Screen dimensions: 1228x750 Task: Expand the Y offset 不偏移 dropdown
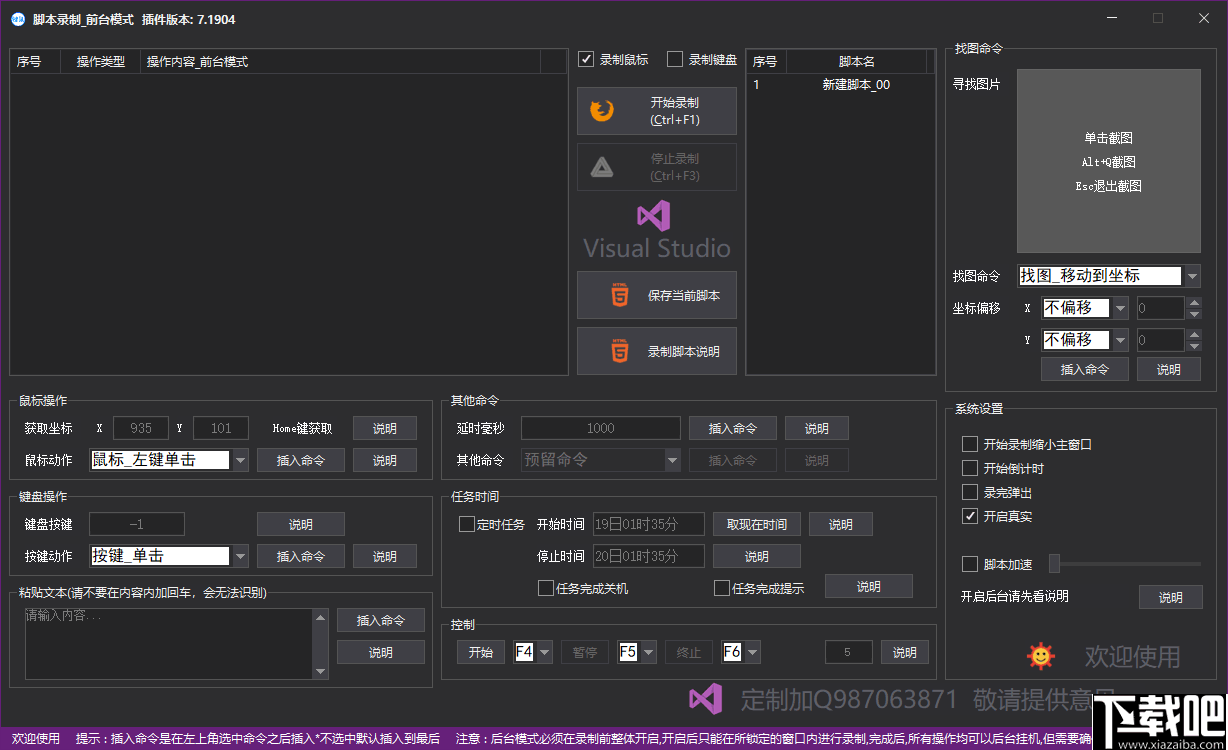pyautogui.click(x=1120, y=340)
